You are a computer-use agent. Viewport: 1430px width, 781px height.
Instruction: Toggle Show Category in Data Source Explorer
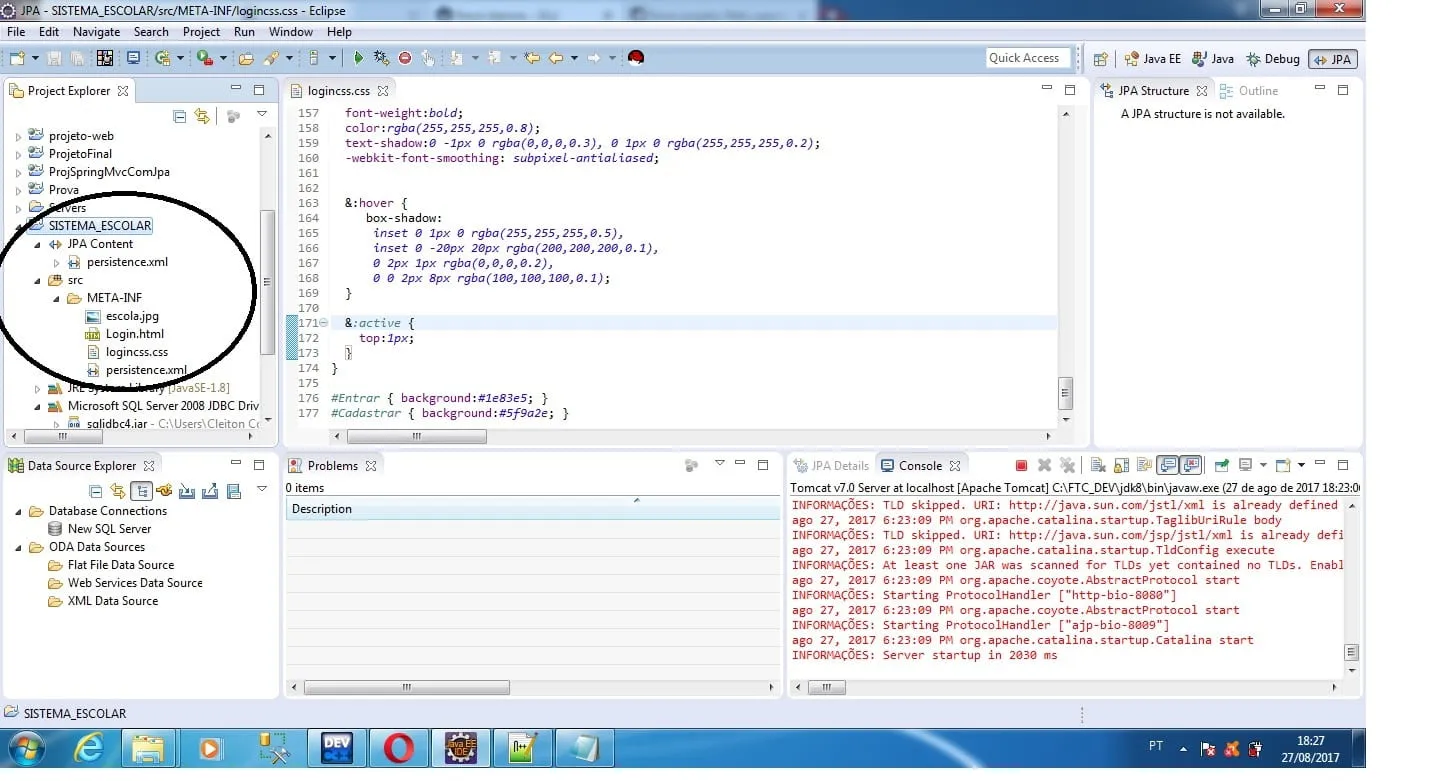click(x=141, y=491)
